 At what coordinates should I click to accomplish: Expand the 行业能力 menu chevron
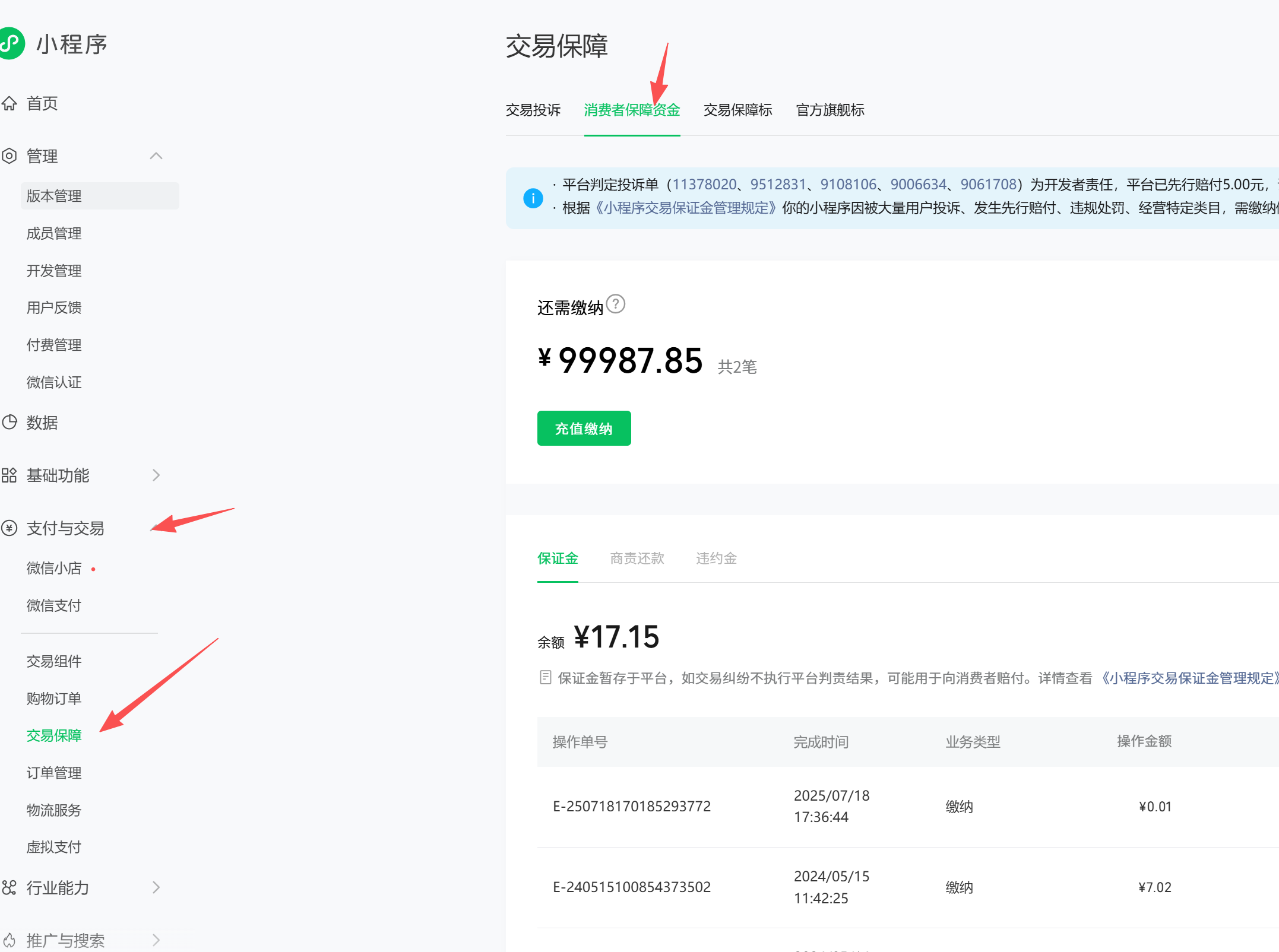tap(156, 888)
